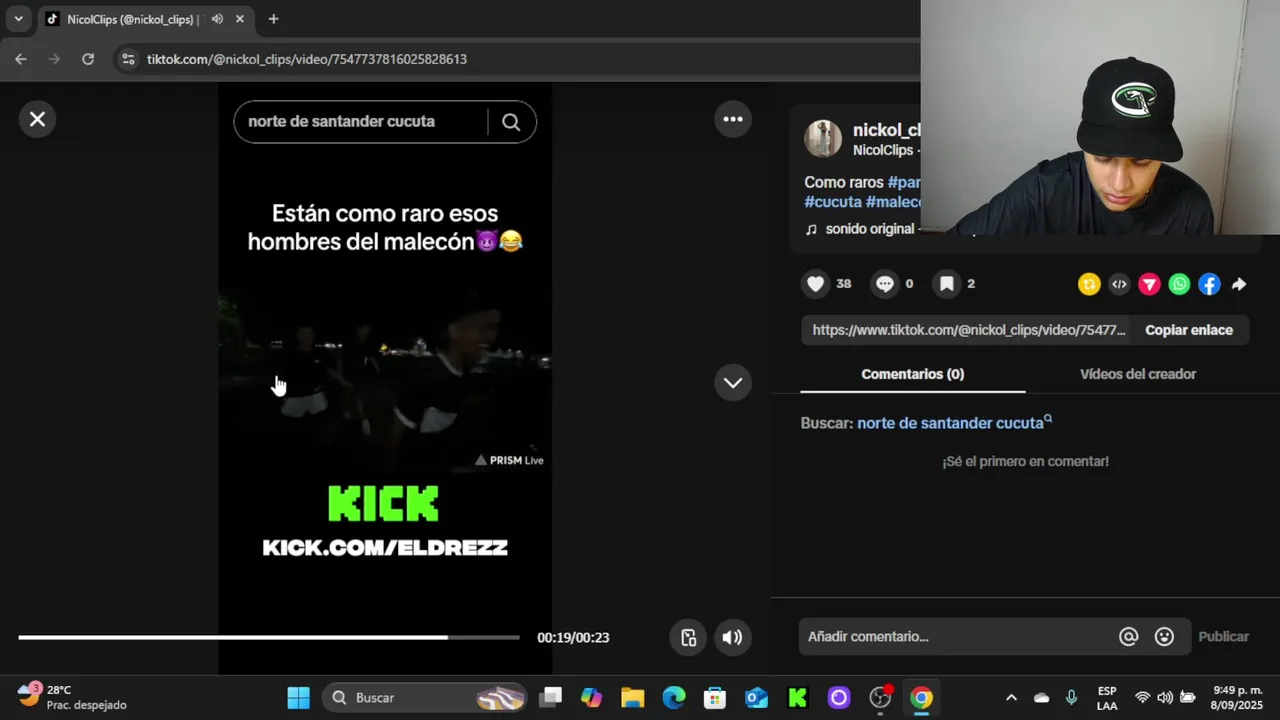Seek along the video progress bar
This screenshot has height=720, width=1280.
pos(269,637)
